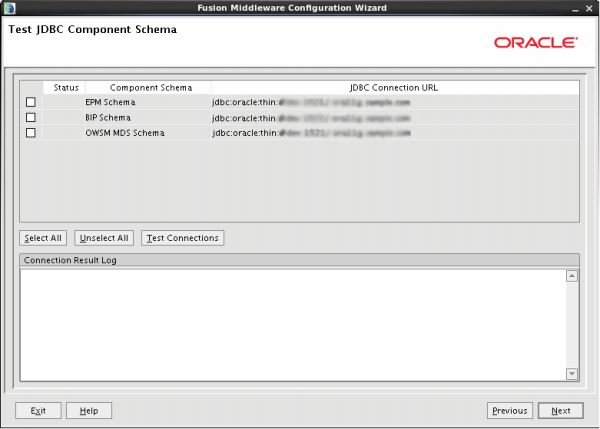This screenshot has width=600, height=429.
Task: Open Help for this wizard
Action: pos(89,410)
